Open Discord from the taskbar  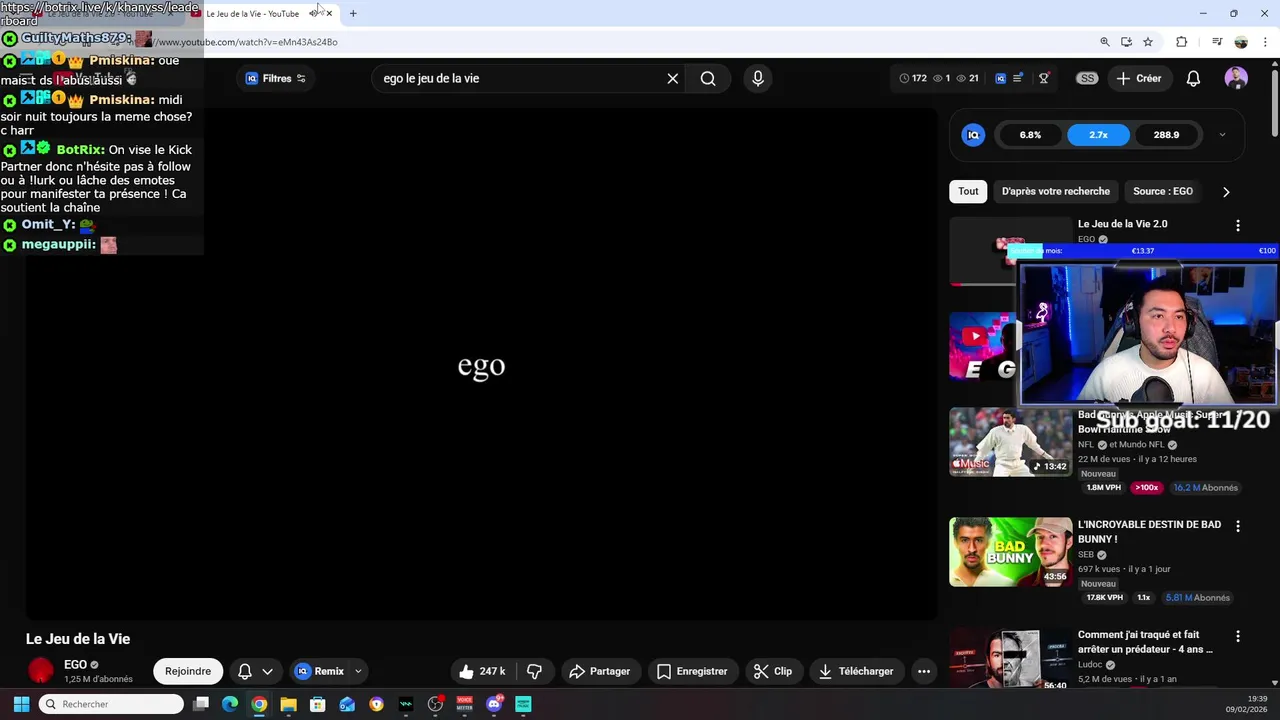click(x=494, y=704)
